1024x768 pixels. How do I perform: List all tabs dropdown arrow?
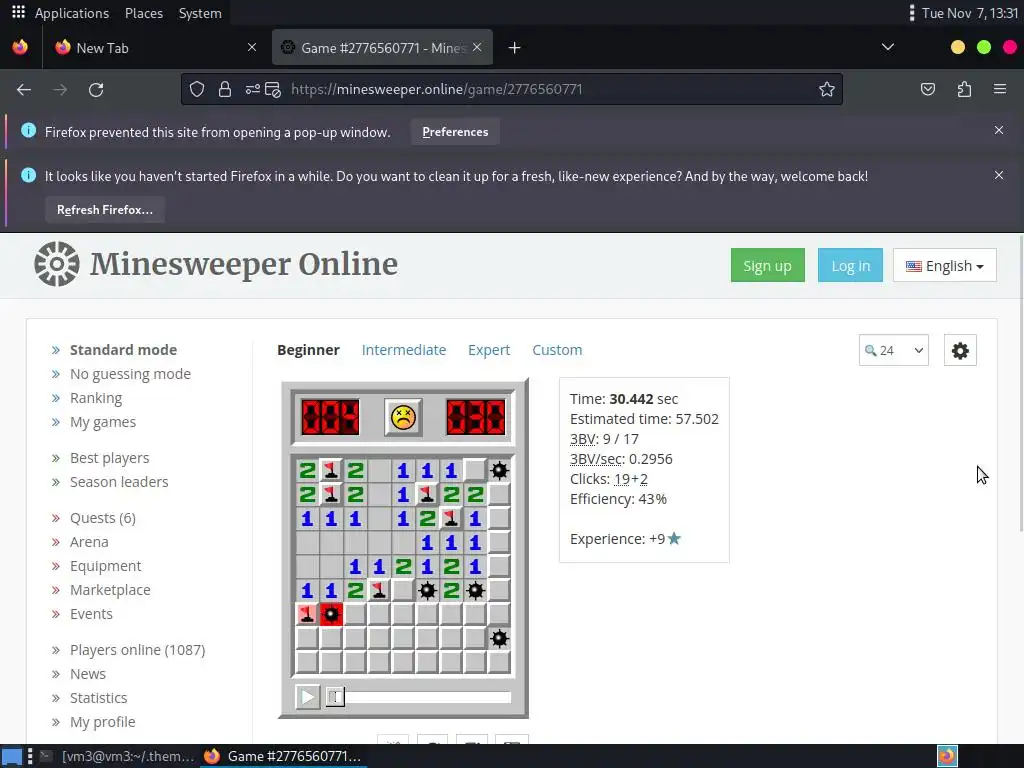[x=888, y=47]
